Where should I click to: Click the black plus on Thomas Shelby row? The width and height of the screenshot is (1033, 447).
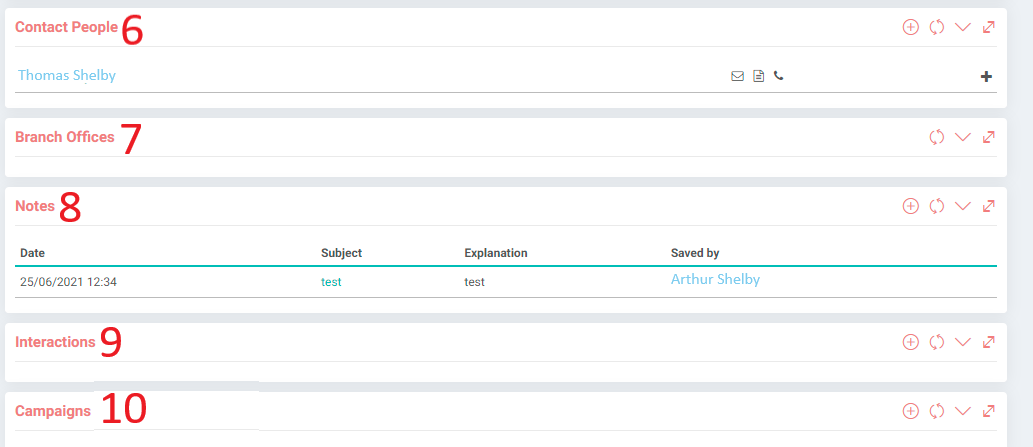986,76
